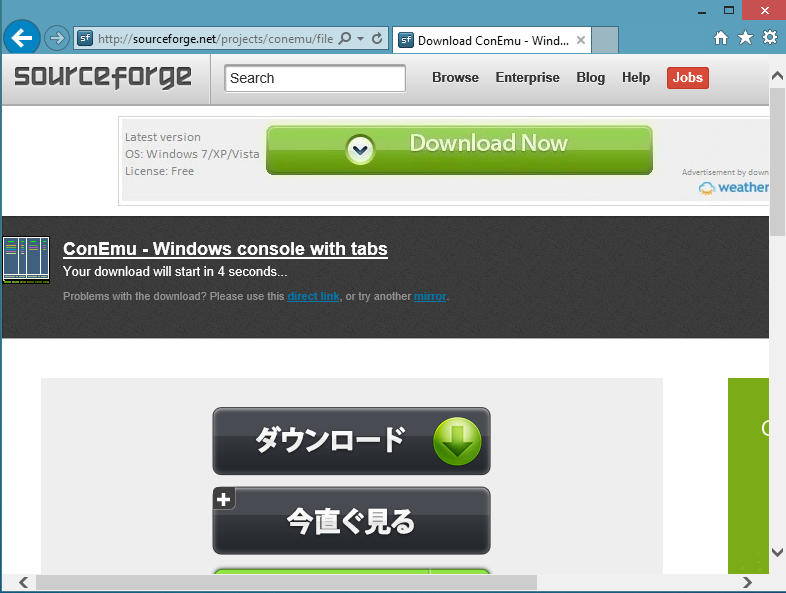The width and height of the screenshot is (786, 593).
Task: Click the dark ダウンロード button
Action: point(351,441)
